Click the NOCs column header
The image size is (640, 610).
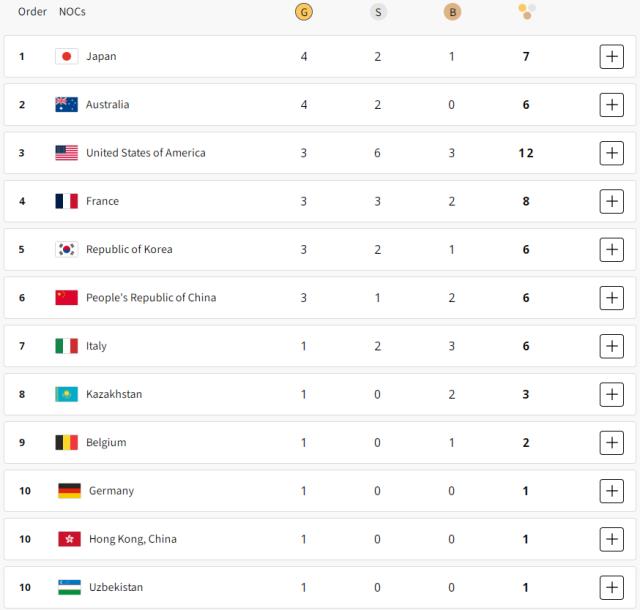pos(74,12)
